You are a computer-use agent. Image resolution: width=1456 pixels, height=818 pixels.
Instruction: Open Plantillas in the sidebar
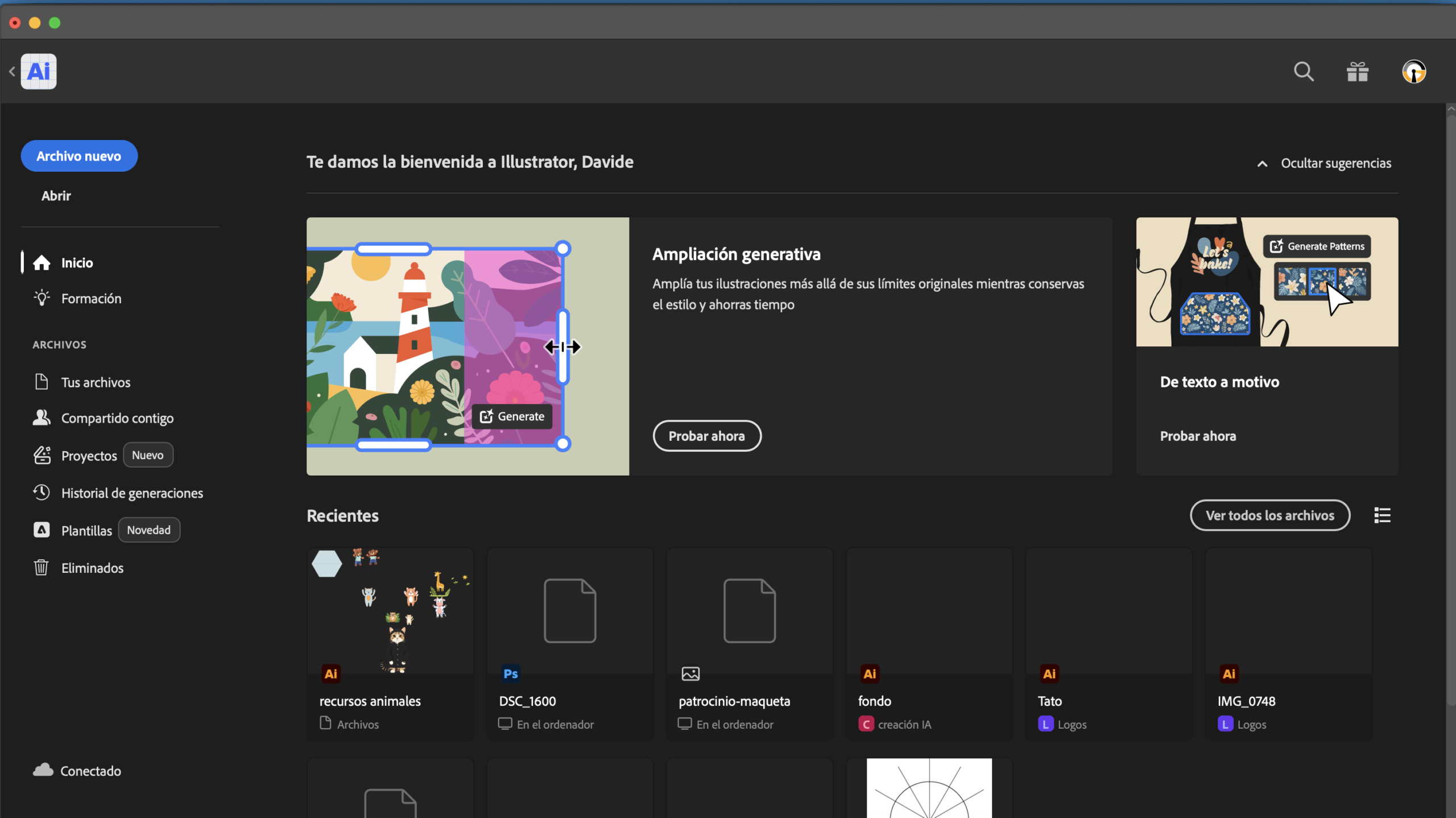pyautogui.click(x=86, y=531)
